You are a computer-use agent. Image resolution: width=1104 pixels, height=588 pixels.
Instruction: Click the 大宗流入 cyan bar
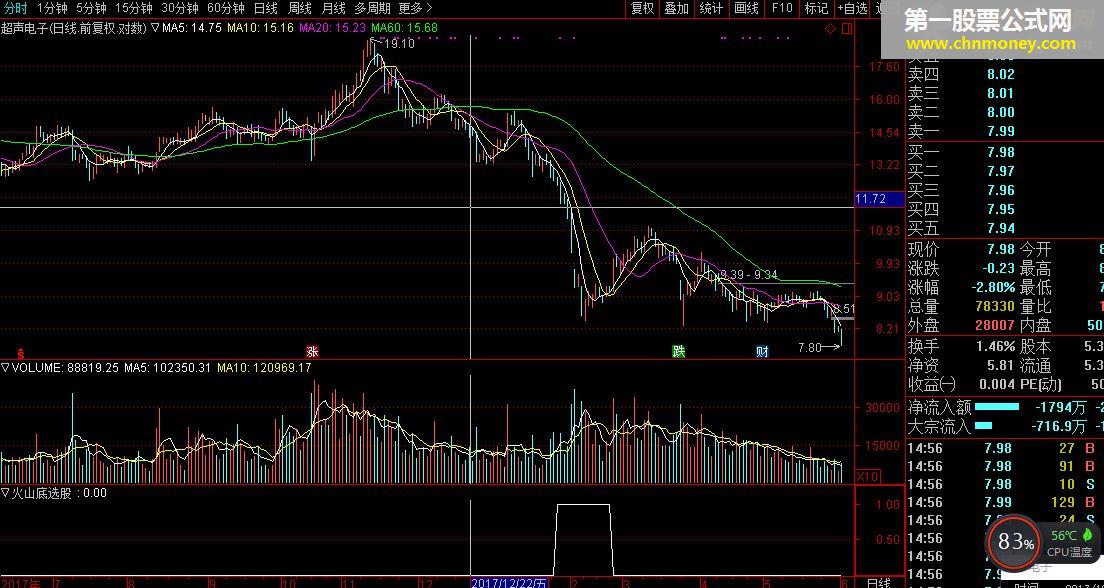click(x=983, y=425)
